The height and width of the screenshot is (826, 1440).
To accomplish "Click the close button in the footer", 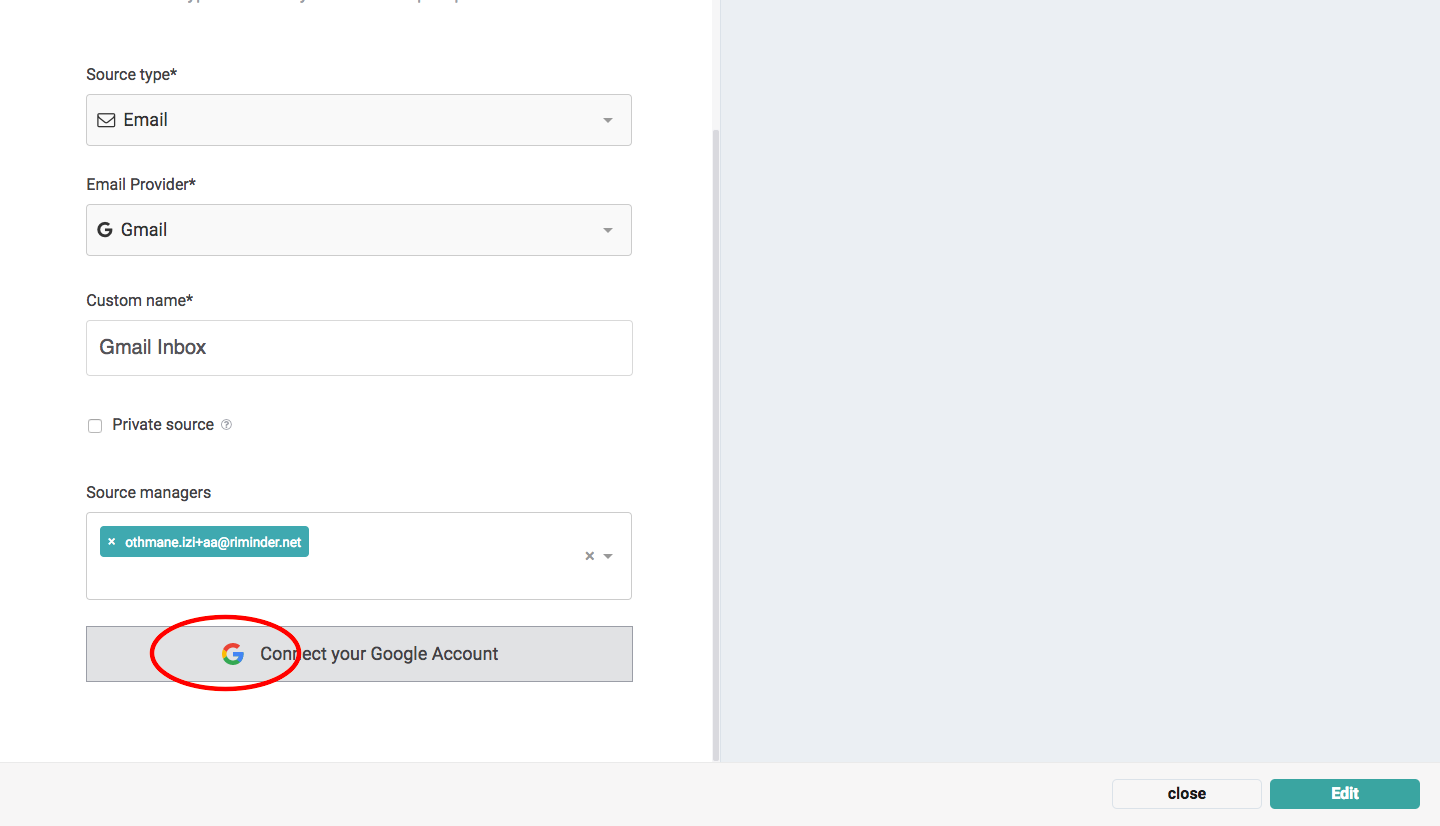I will click(x=1187, y=794).
